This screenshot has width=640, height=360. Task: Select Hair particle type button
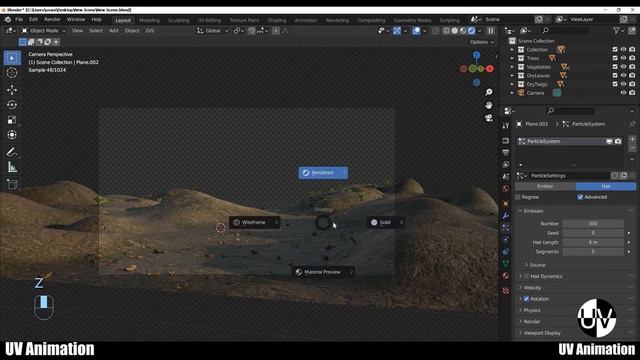(x=606, y=186)
